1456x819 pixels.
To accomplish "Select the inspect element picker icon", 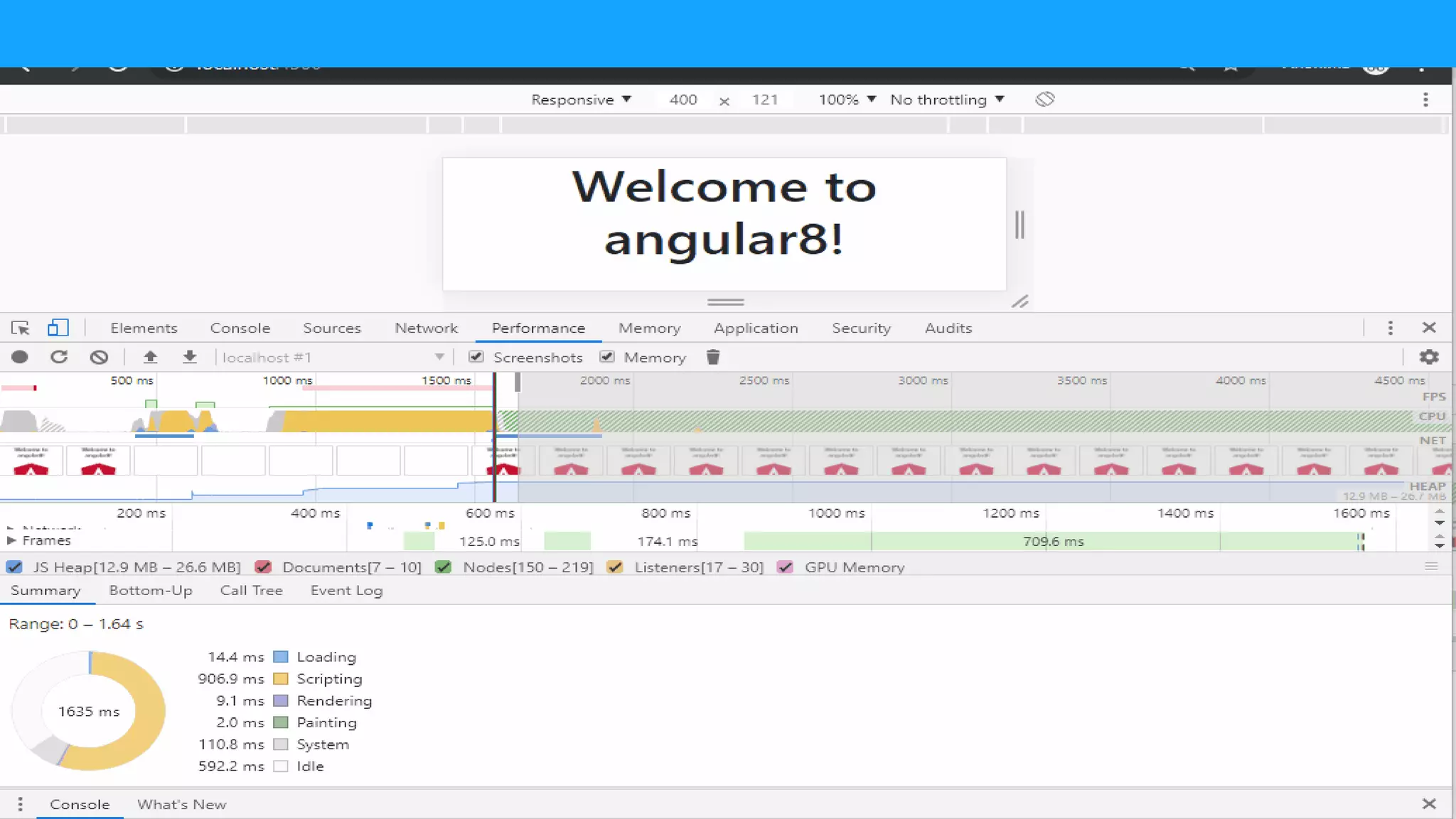I will pos(20,328).
